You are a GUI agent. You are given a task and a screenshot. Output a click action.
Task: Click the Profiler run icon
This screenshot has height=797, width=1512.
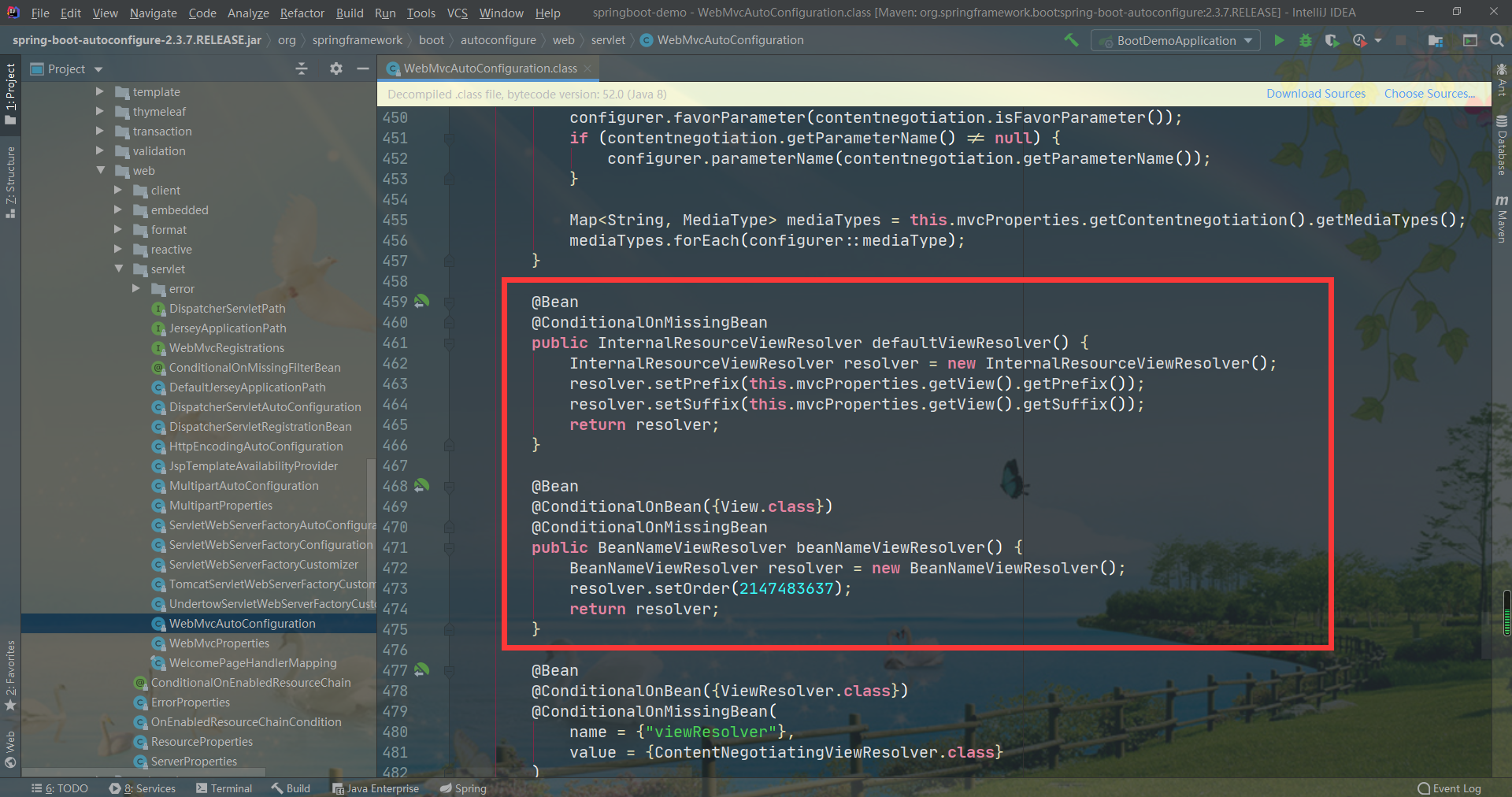click(x=1359, y=40)
